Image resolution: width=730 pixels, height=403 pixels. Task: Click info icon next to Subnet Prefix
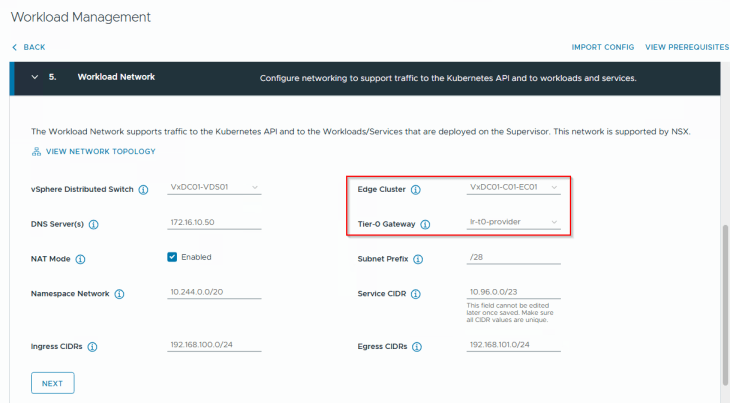[x=418, y=259]
